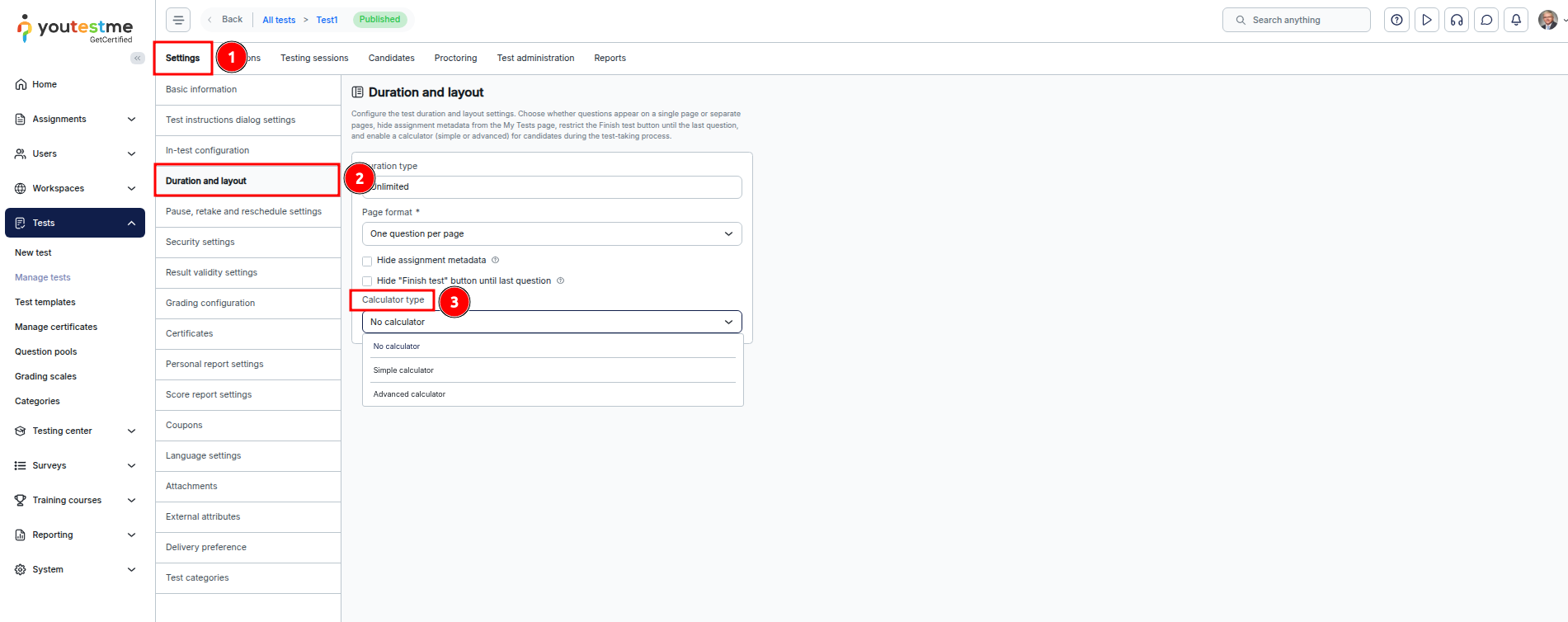This screenshot has width=1568, height=622.
Task: Click the Back button
Action: (x=226, y=20)
